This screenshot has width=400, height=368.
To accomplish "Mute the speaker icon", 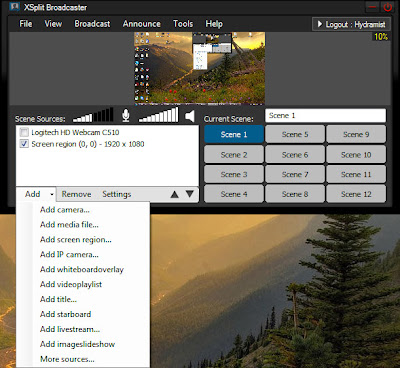I will [190, 116].
